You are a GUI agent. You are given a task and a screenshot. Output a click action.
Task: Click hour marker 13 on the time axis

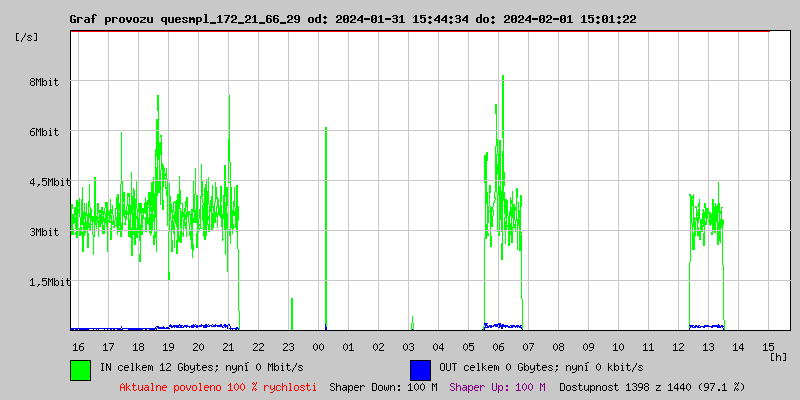(x=708, y=347)
